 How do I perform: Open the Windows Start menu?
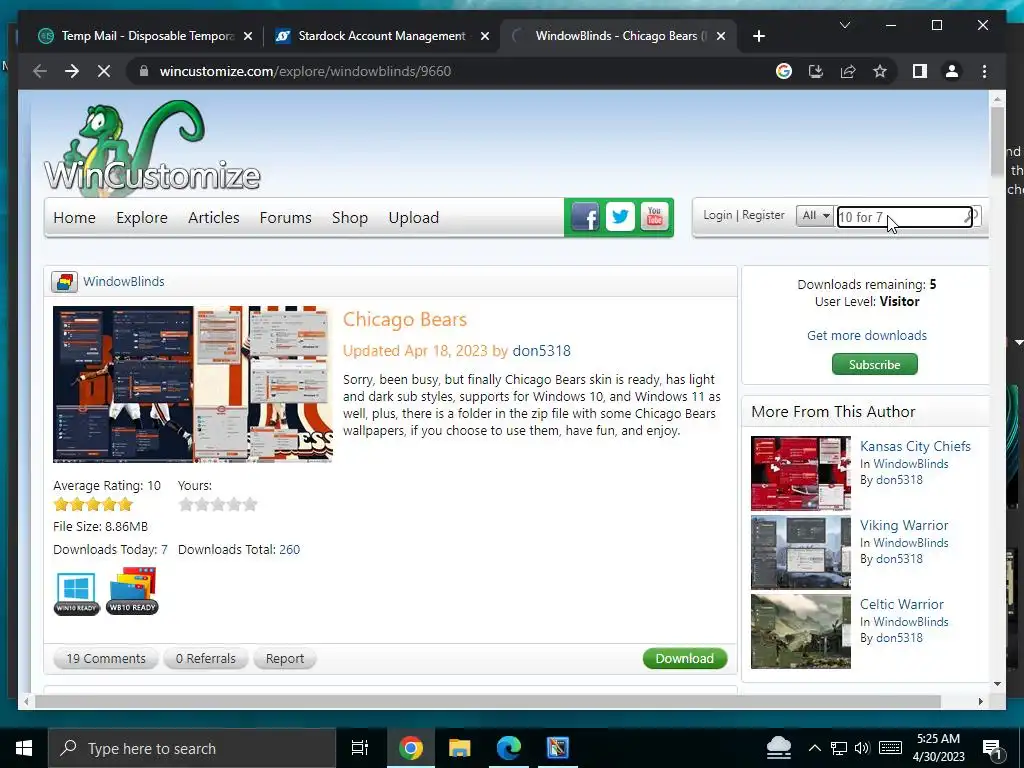(24, 748)
